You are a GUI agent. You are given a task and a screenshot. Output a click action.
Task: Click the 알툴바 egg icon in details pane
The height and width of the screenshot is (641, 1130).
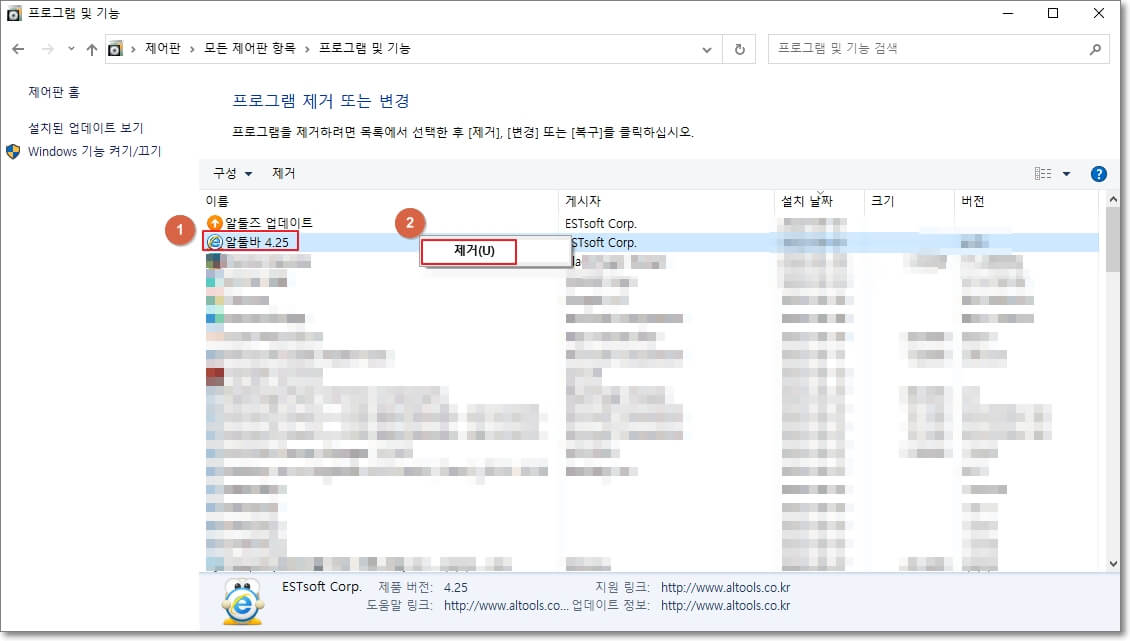[243, 601]
